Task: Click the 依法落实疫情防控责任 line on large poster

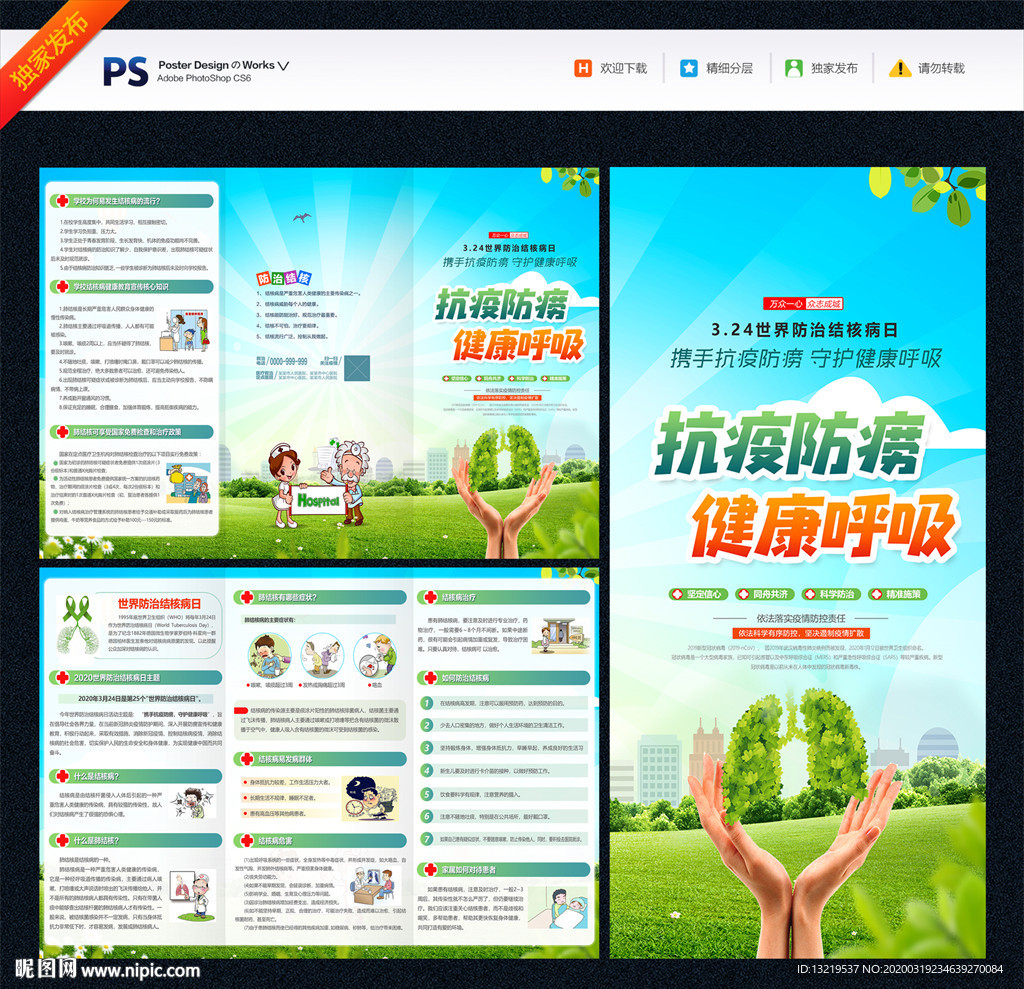Action: 801,618
